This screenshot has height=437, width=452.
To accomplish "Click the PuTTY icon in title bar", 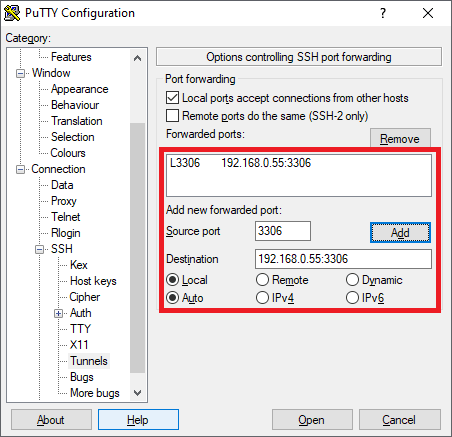I will 12,13.
